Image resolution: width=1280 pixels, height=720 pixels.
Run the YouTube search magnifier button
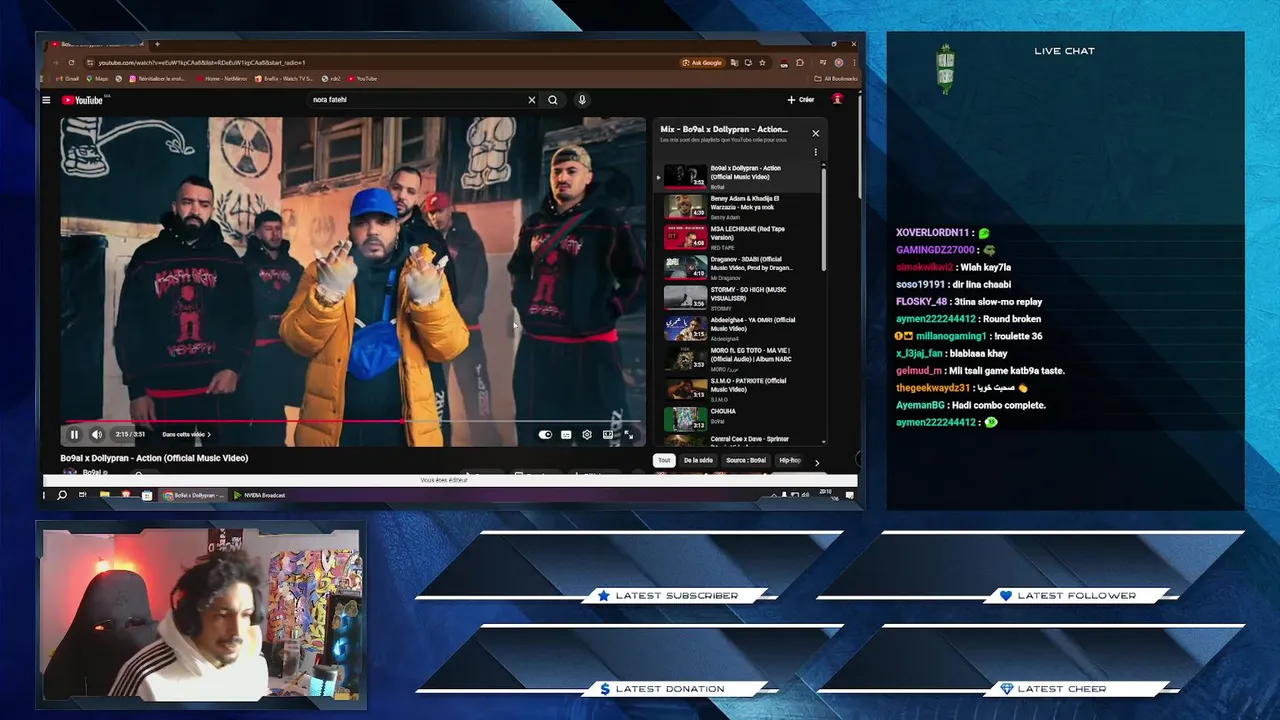pos(553,100)
